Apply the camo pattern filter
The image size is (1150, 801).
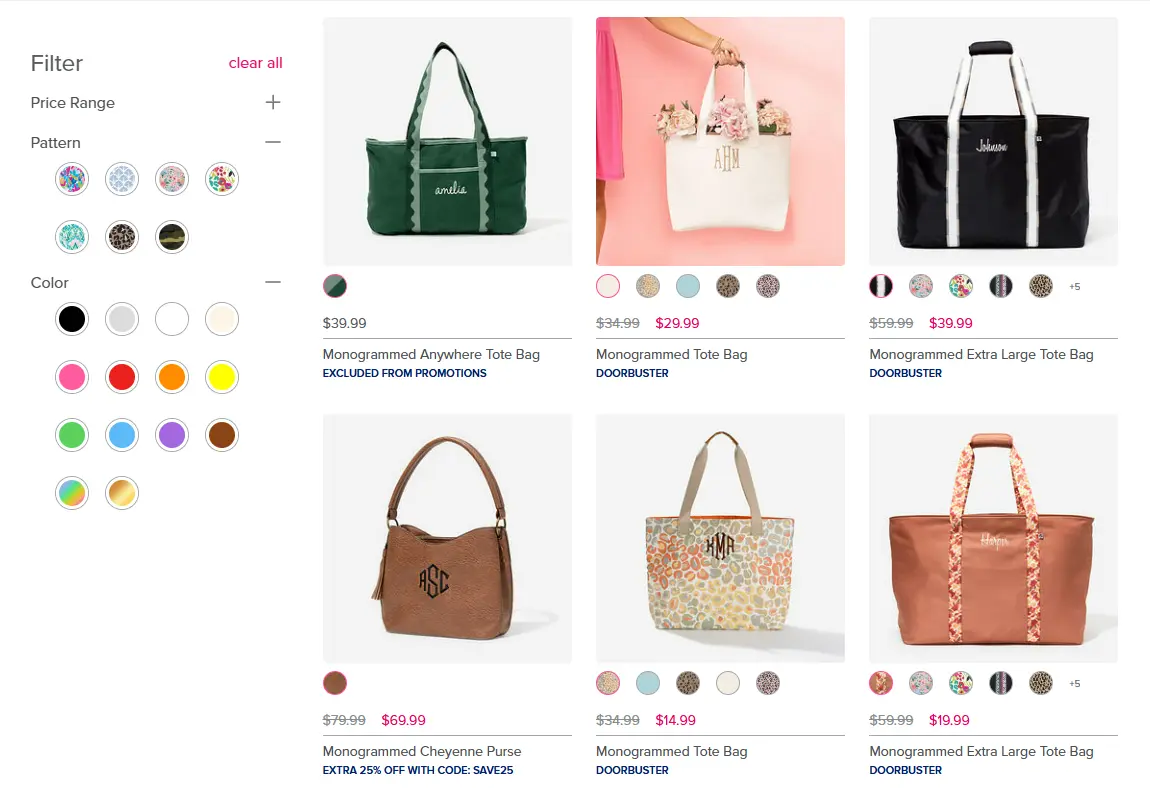click(x=171, y=237)
